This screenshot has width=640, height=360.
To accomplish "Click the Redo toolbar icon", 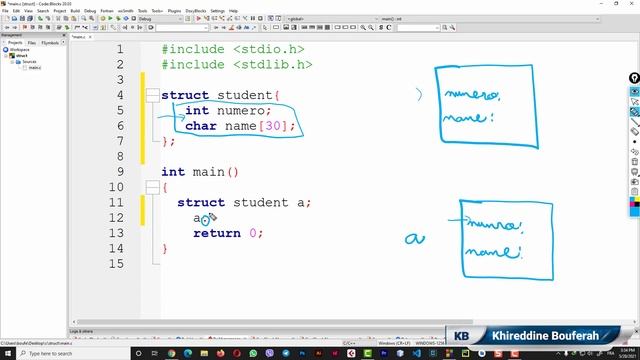I will tap(48, 19).
